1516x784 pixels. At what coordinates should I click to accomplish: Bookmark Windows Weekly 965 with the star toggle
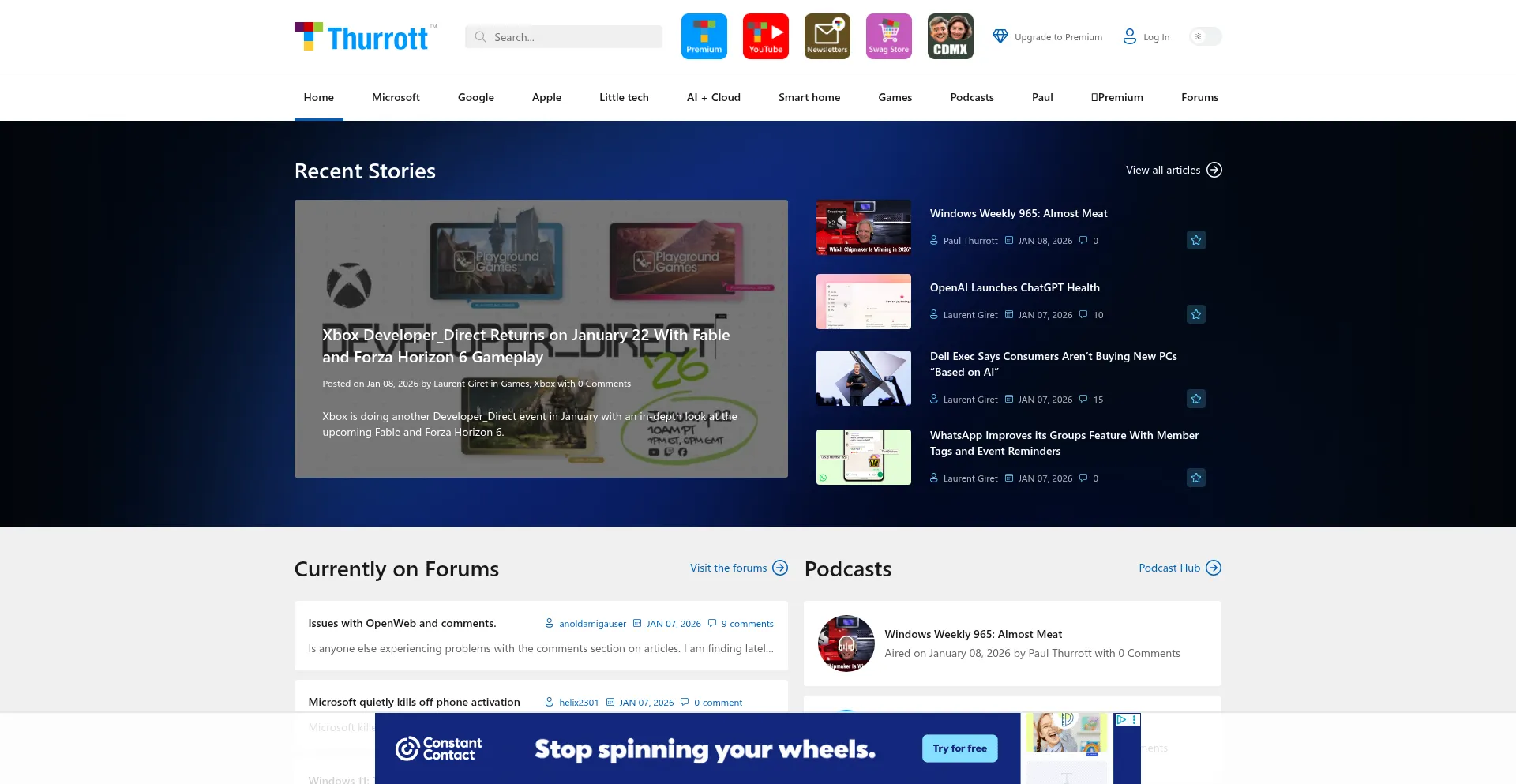click(1196, 240)
